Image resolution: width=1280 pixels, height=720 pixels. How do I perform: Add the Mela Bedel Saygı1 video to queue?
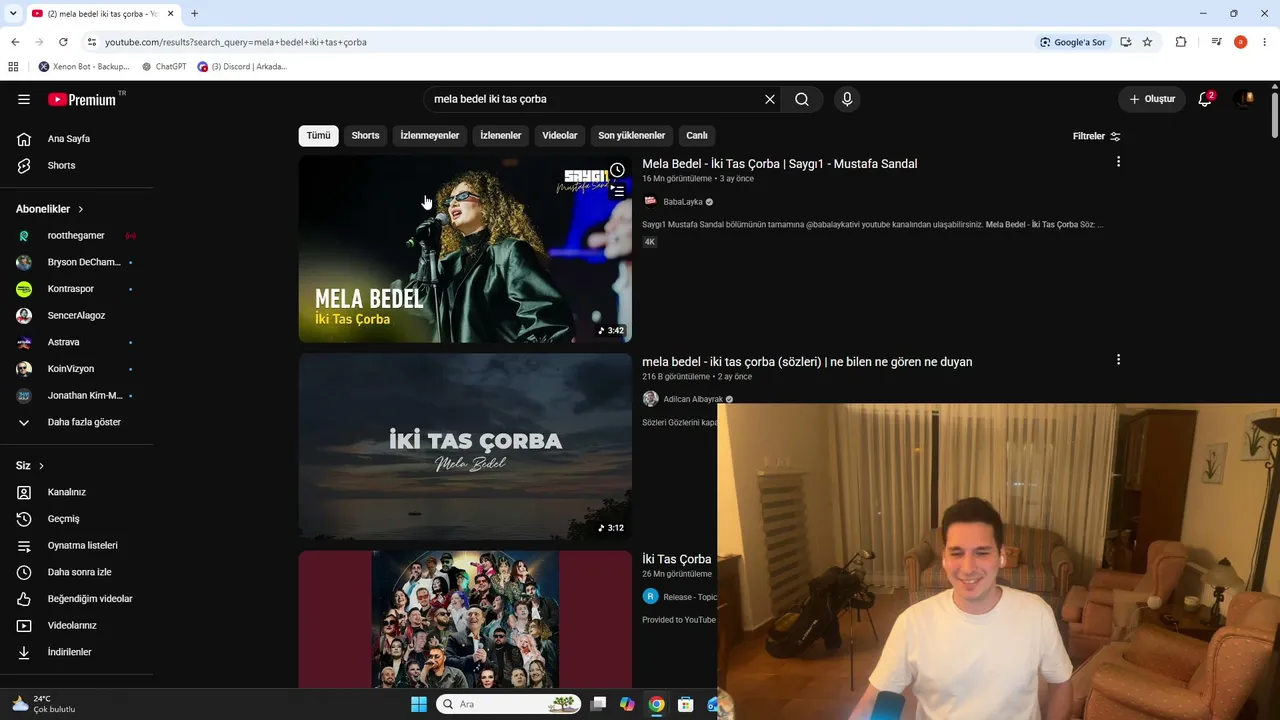point(618,191)
